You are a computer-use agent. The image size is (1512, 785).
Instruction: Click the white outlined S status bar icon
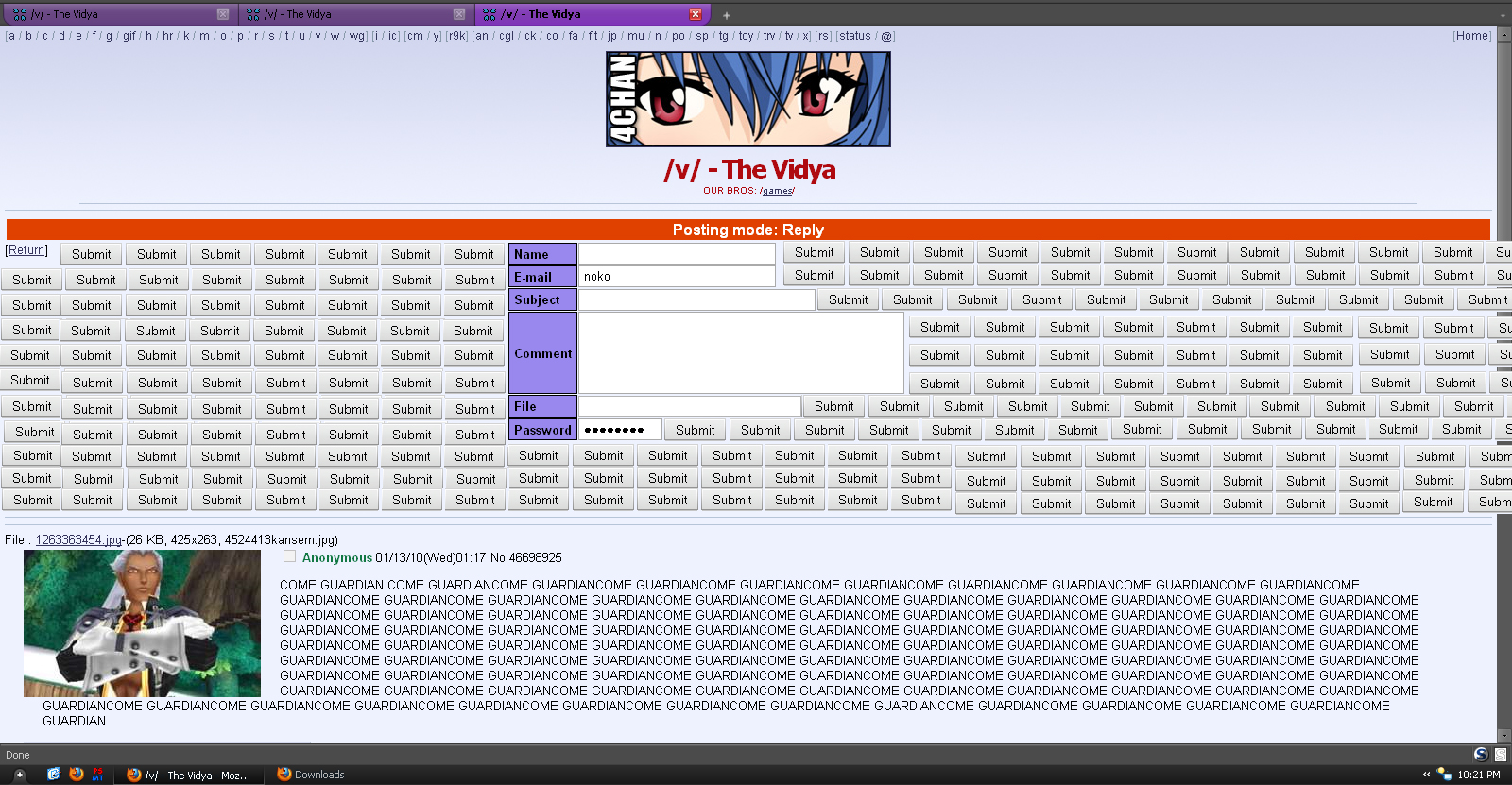pos(1500,754)
